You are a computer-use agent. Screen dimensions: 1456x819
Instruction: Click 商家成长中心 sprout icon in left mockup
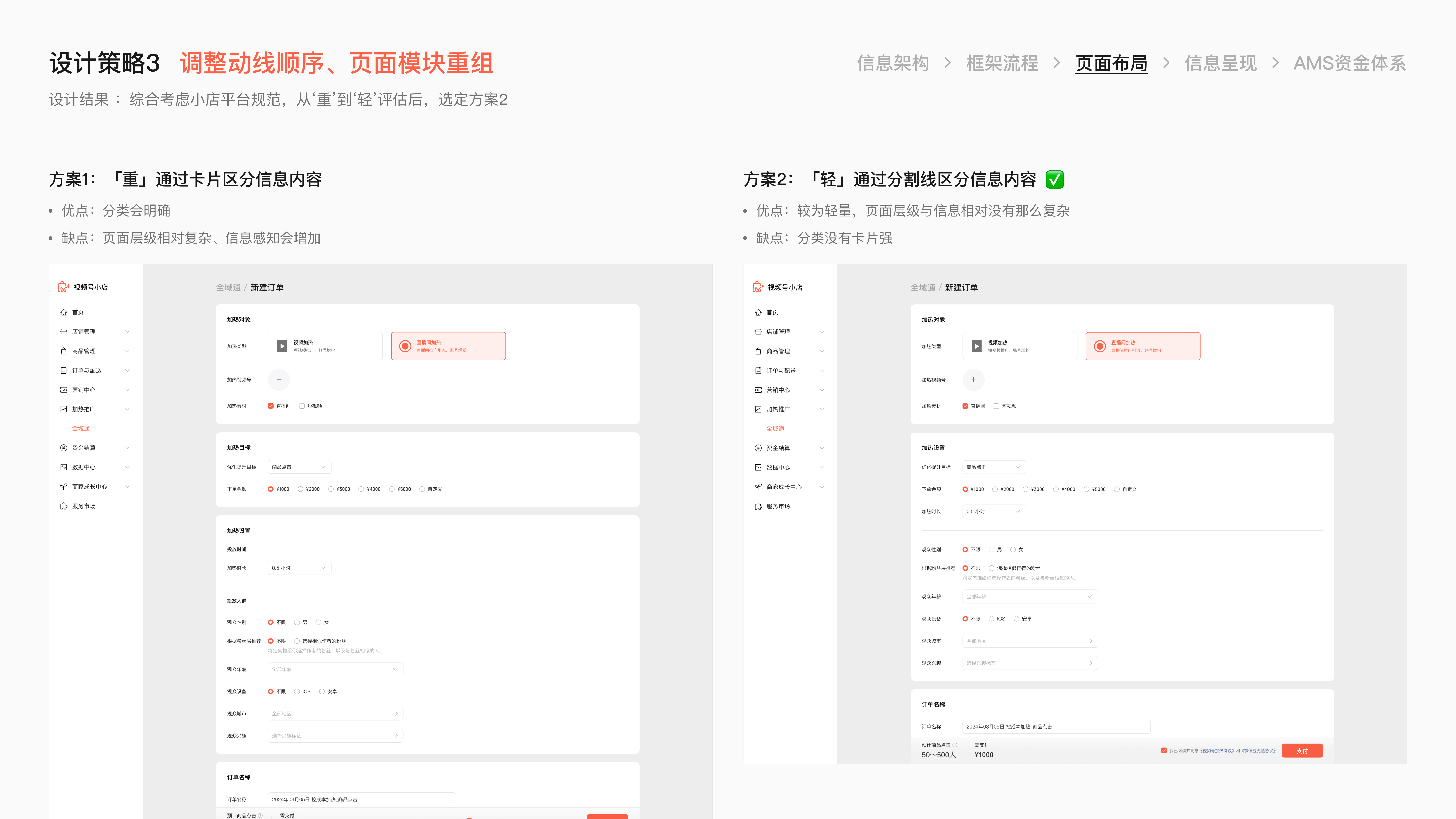tap(64, 487)
